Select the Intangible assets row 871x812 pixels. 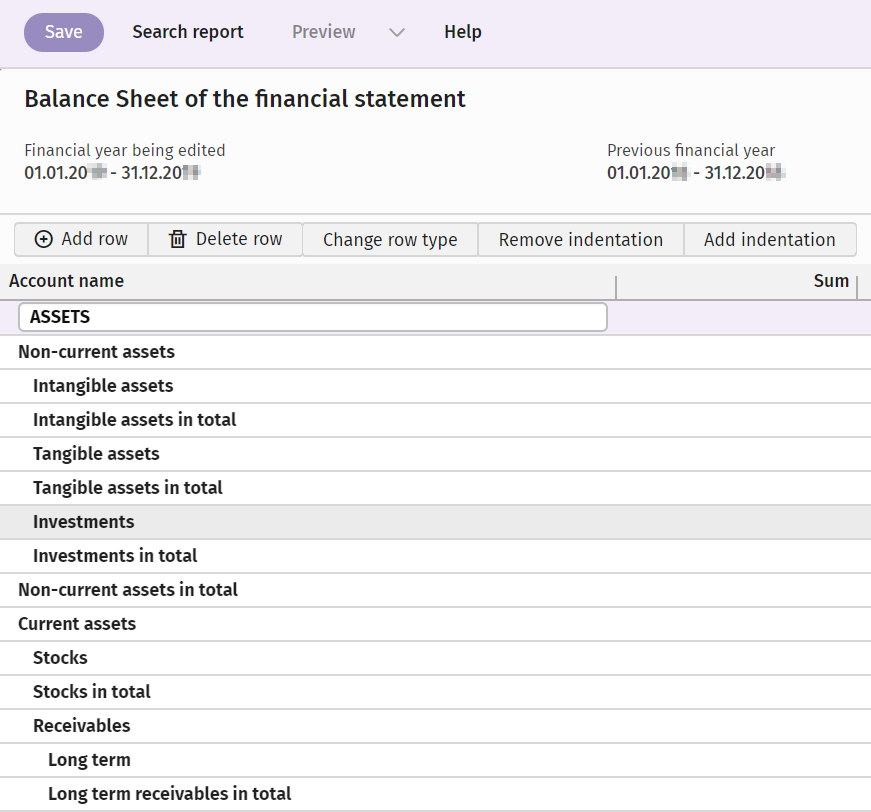coord(436,386)
